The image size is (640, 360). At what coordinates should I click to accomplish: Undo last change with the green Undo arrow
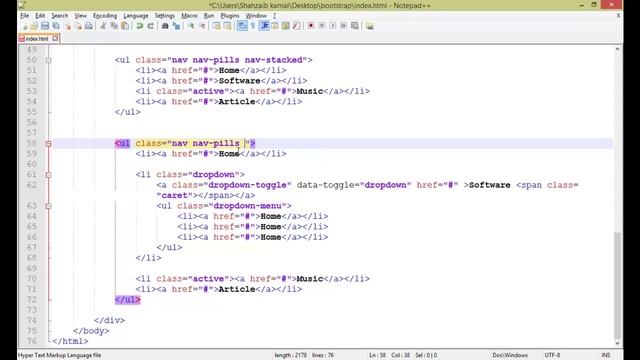[x=140, y=26]
